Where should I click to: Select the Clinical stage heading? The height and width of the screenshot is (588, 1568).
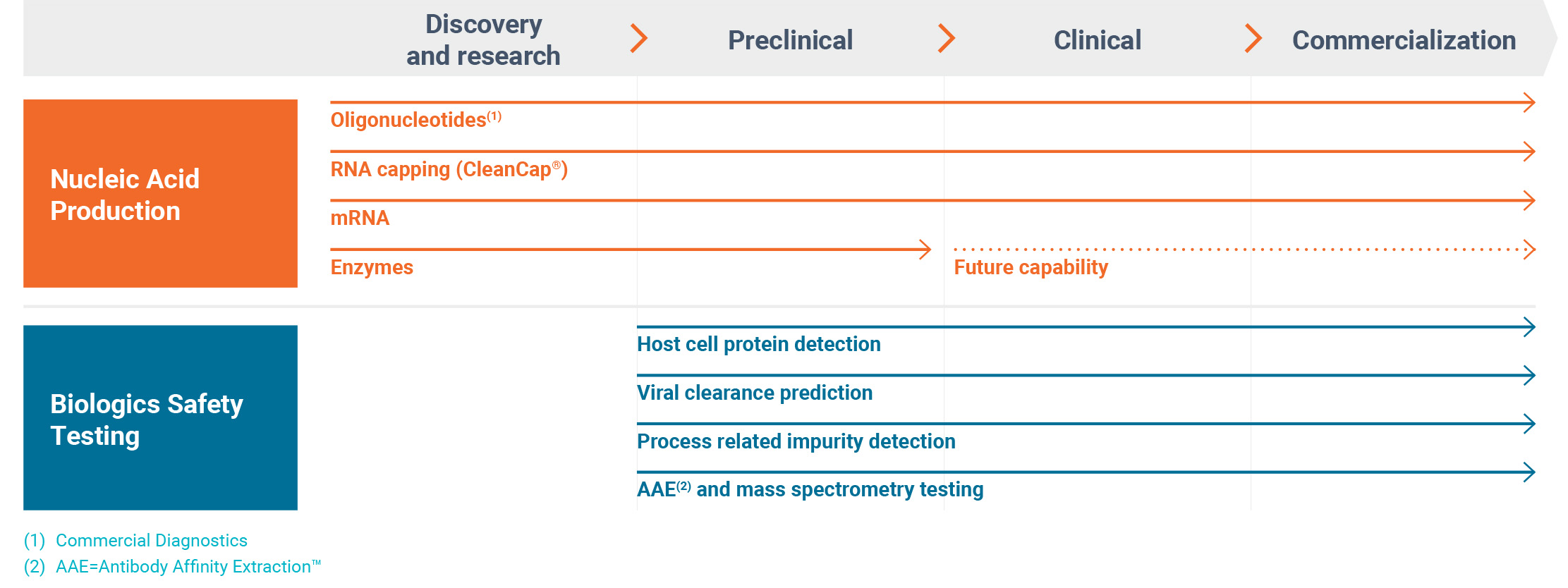(1098, 40)
